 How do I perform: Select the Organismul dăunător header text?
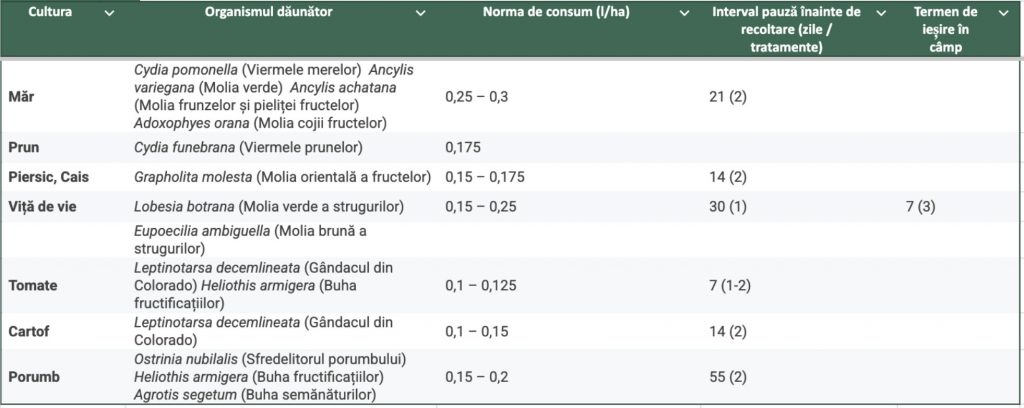pos(269,13)
